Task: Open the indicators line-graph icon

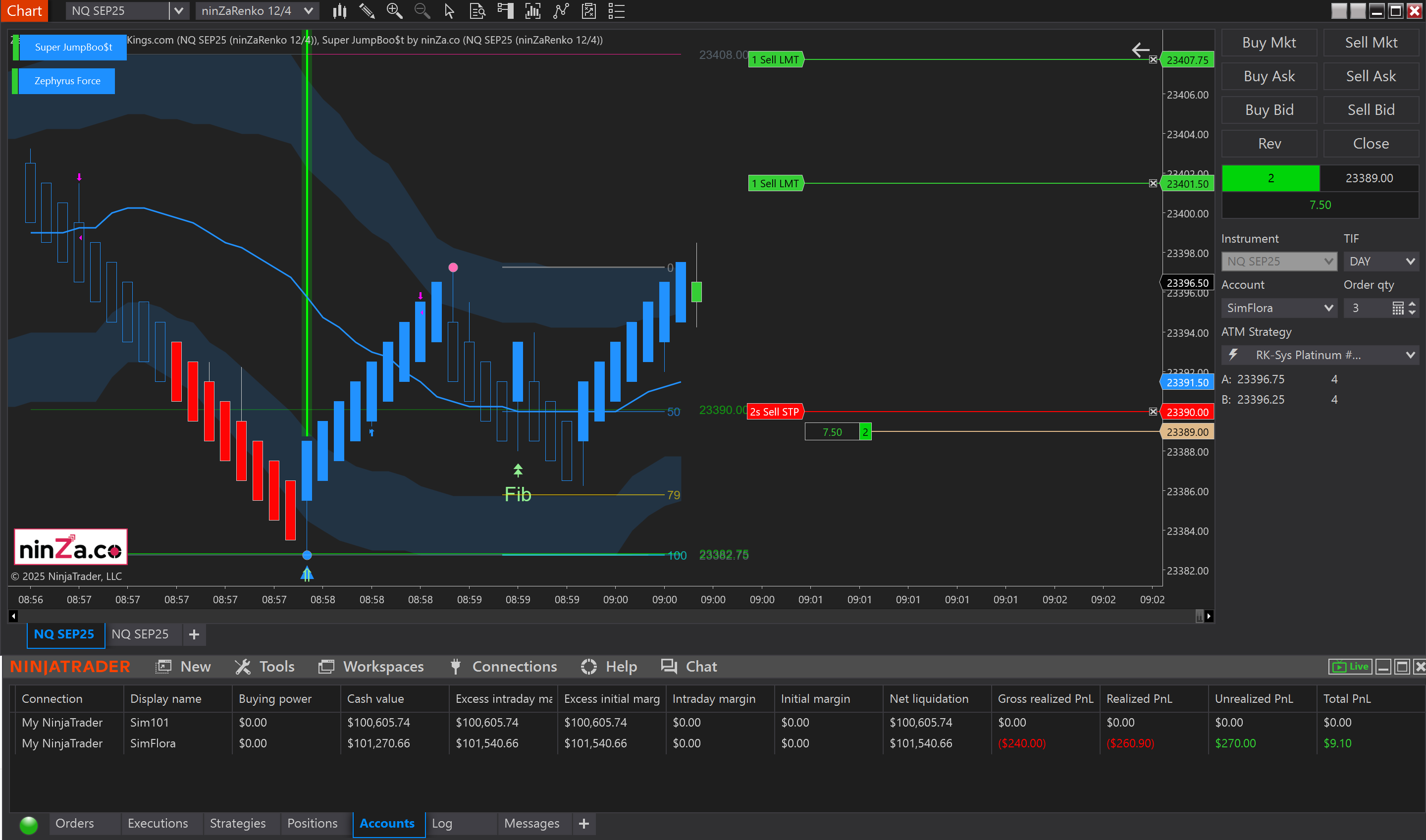Action: pos(560,11)
